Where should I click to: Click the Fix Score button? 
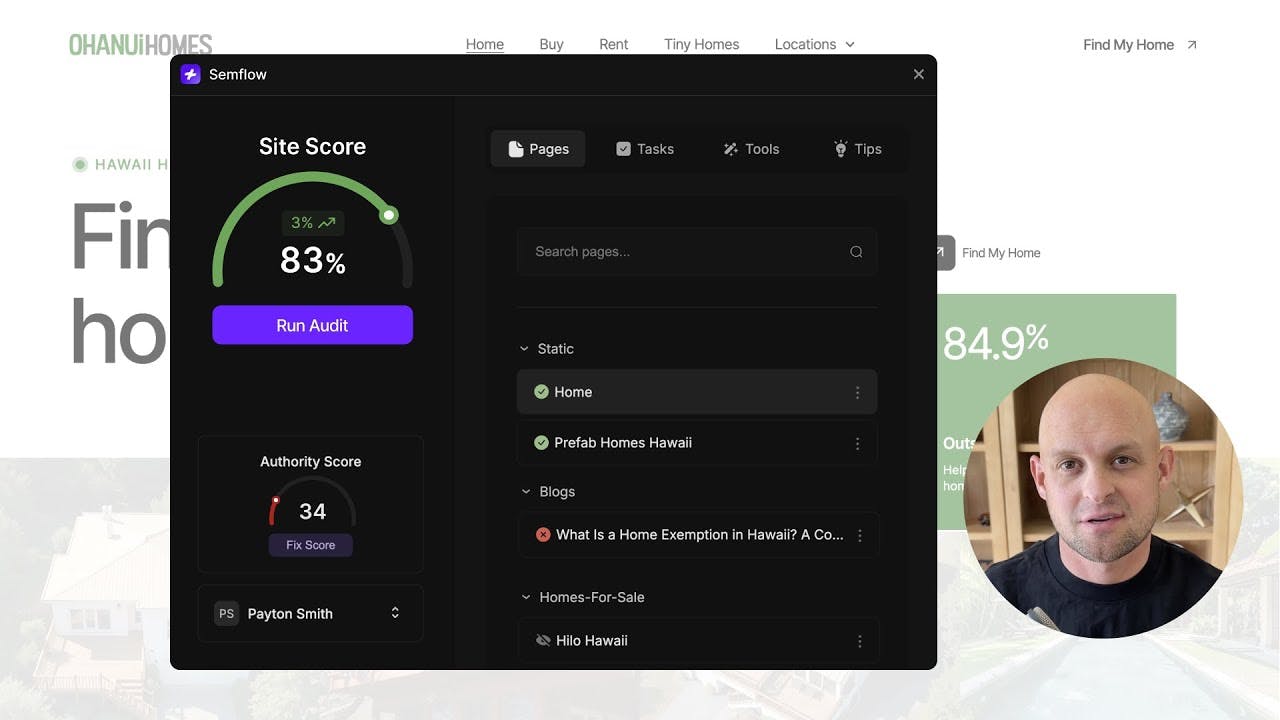(310, 545)
